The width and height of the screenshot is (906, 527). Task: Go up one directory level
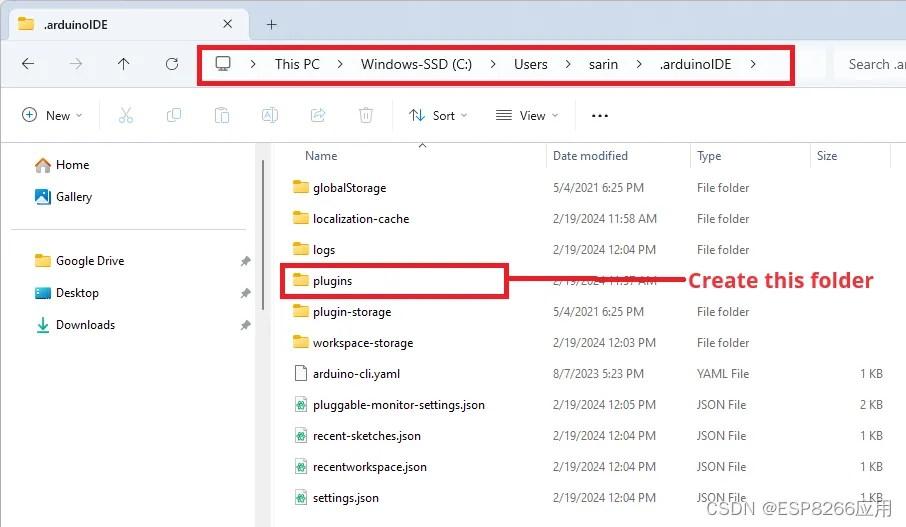123,64
